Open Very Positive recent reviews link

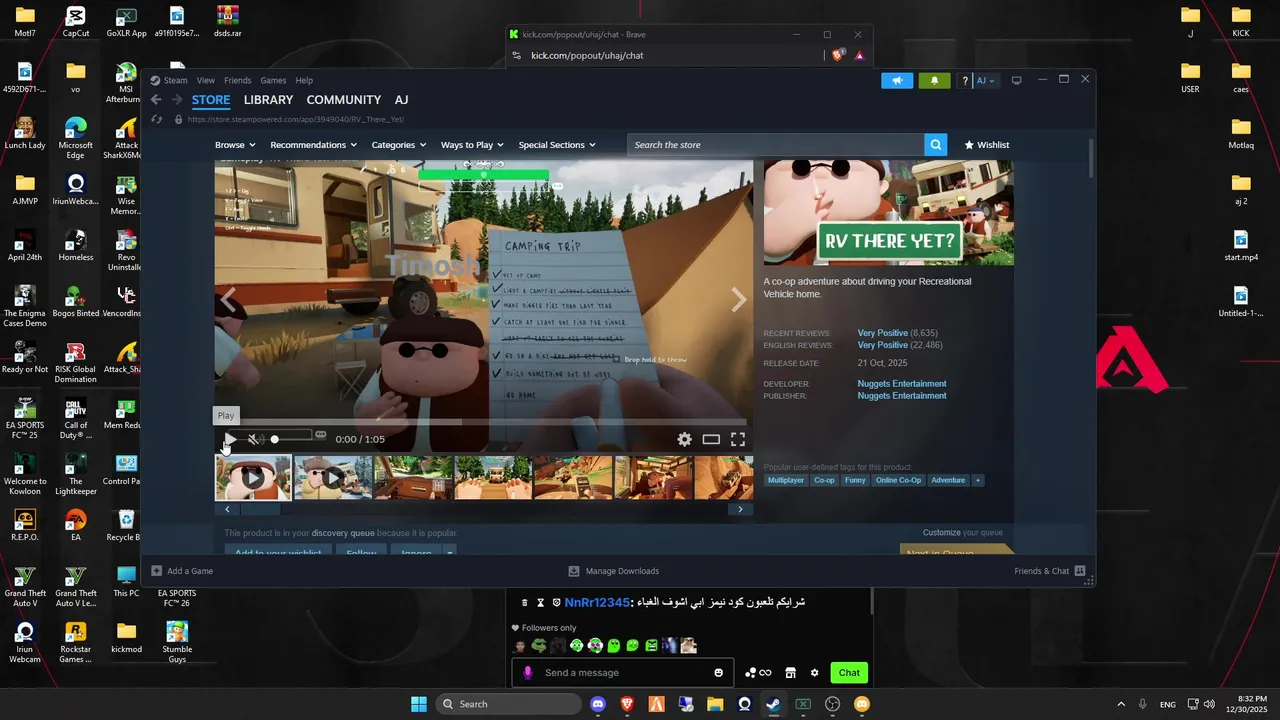[x=883, y=333]
